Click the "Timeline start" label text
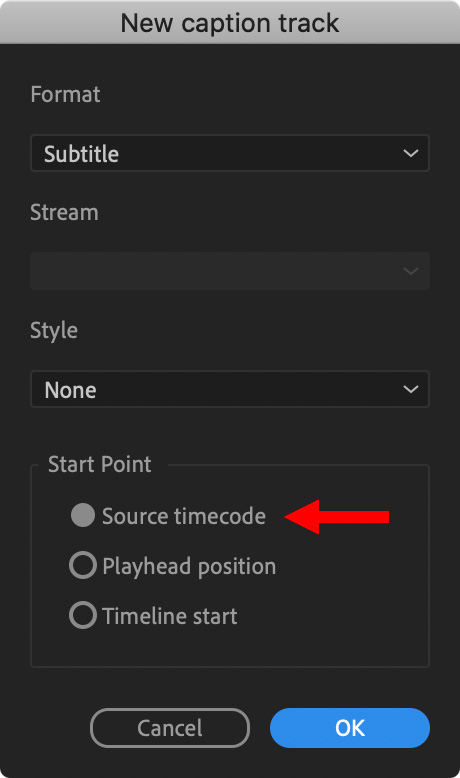 point(170,616)
